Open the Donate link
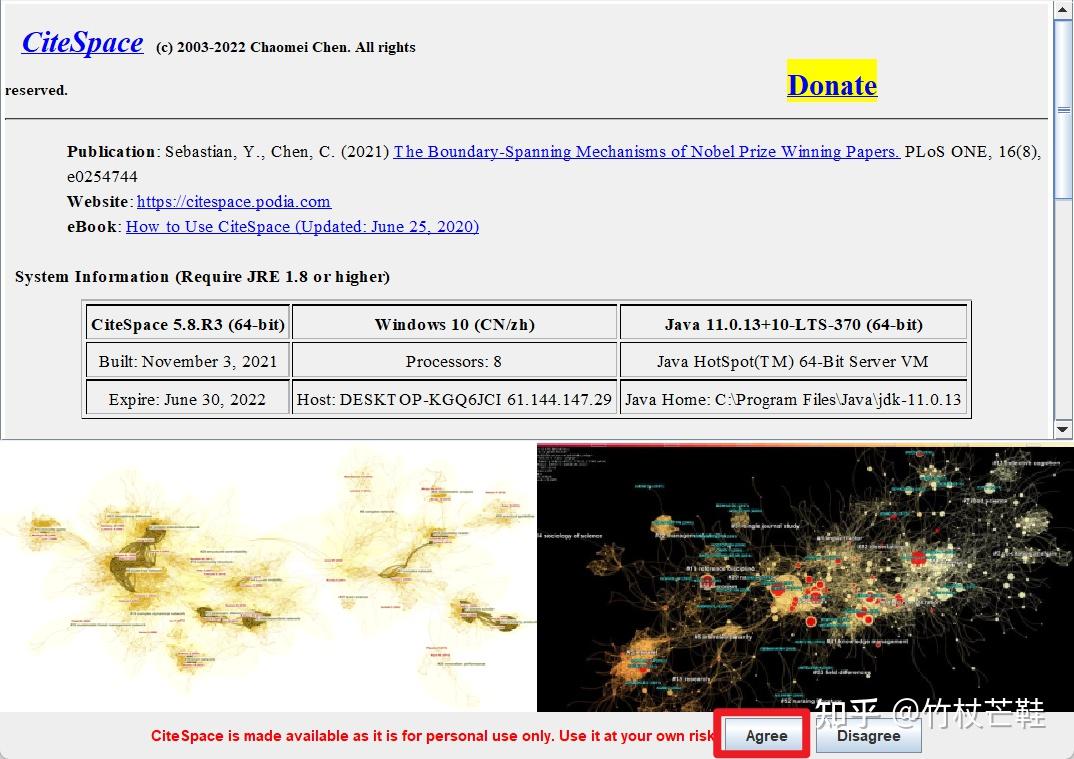 tap(832, 85)
